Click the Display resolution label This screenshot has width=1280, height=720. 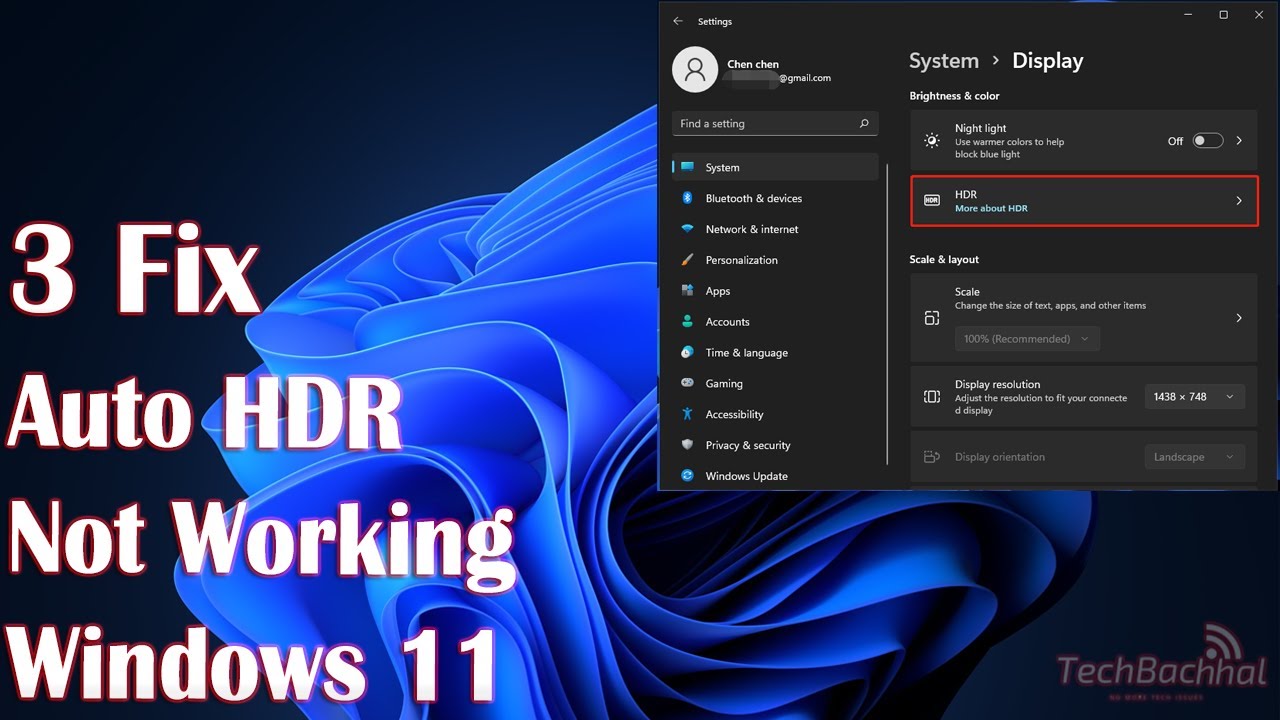coord(997,384)
